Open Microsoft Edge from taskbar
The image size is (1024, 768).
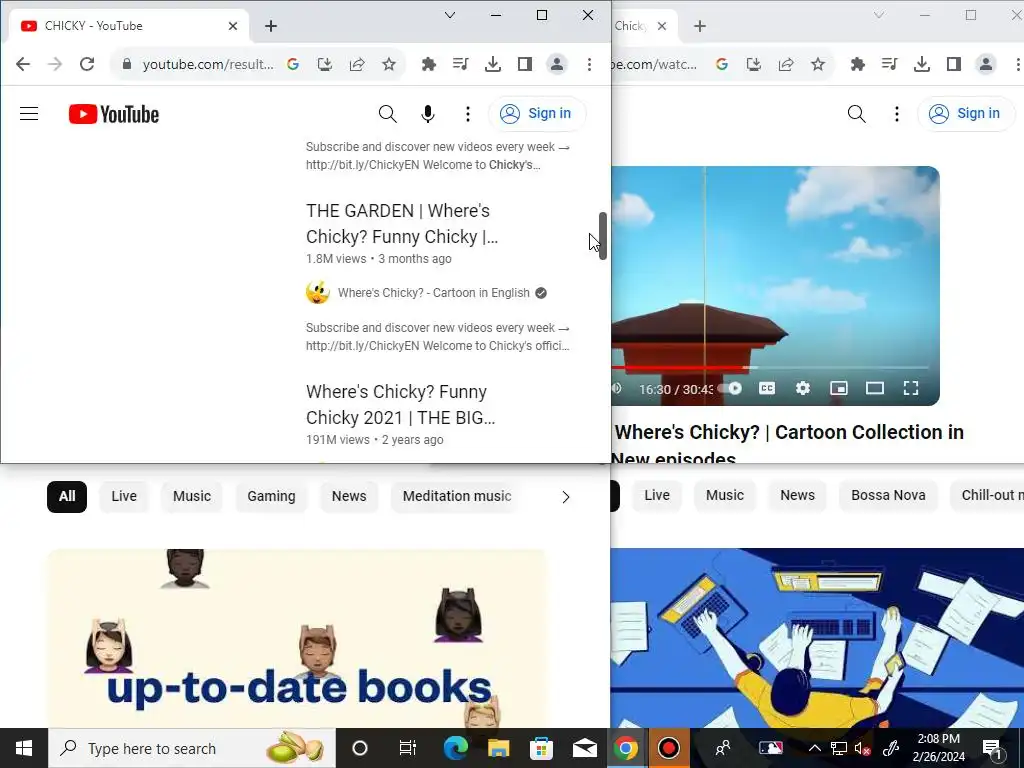455,748
